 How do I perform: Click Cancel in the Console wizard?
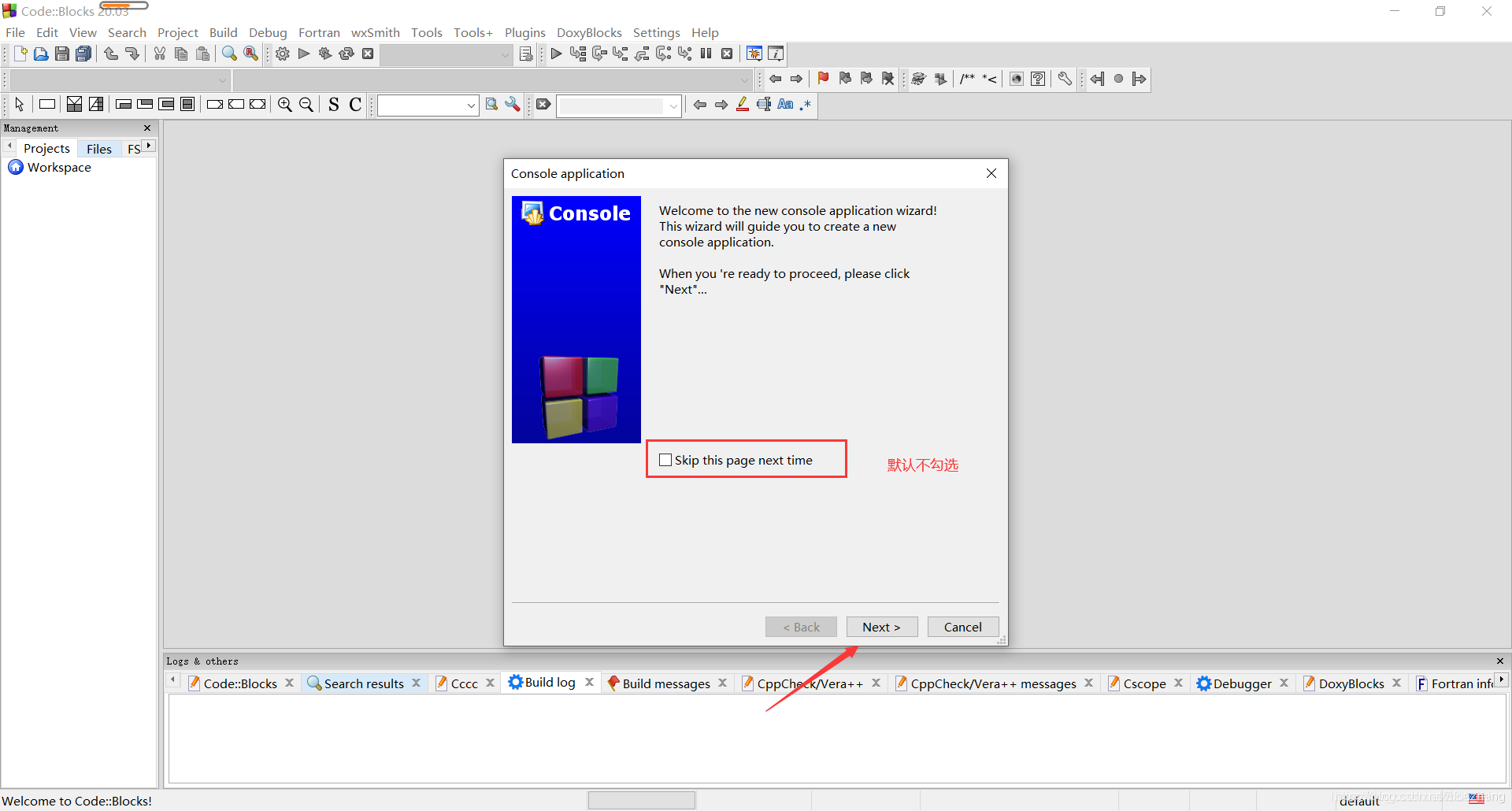tap(963, 627)
